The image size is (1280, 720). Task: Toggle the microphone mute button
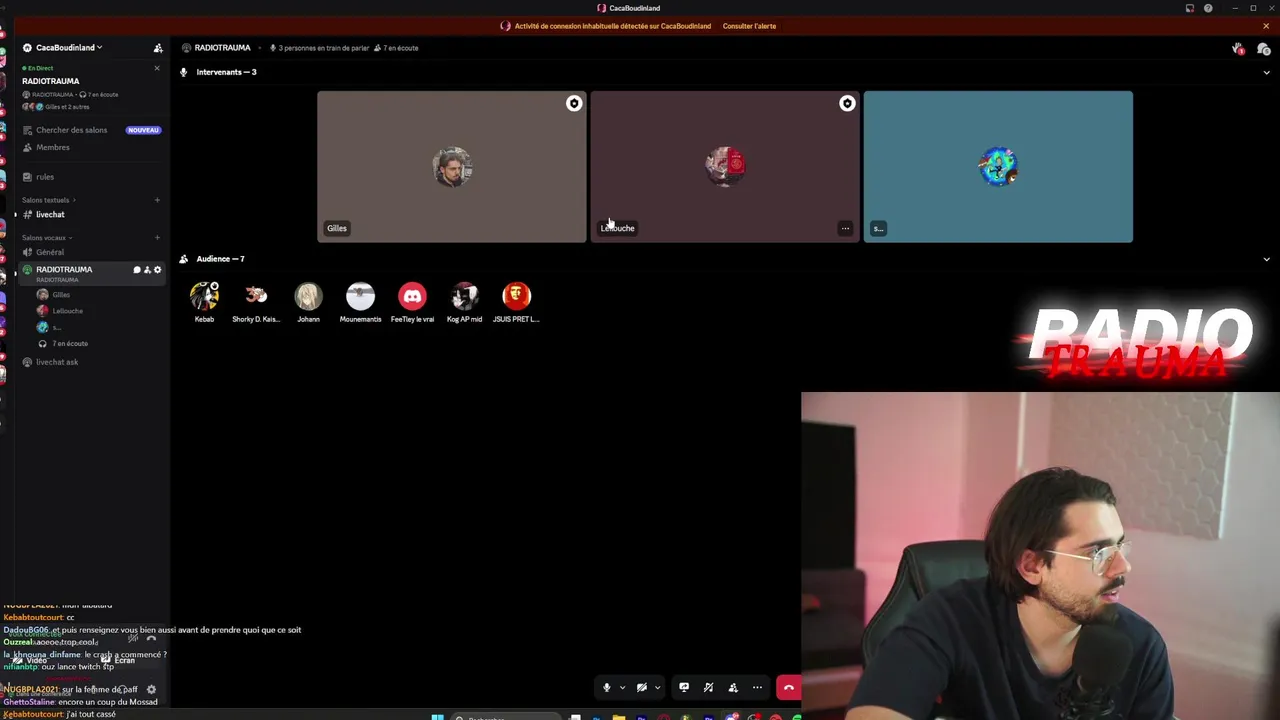point(606,688)
